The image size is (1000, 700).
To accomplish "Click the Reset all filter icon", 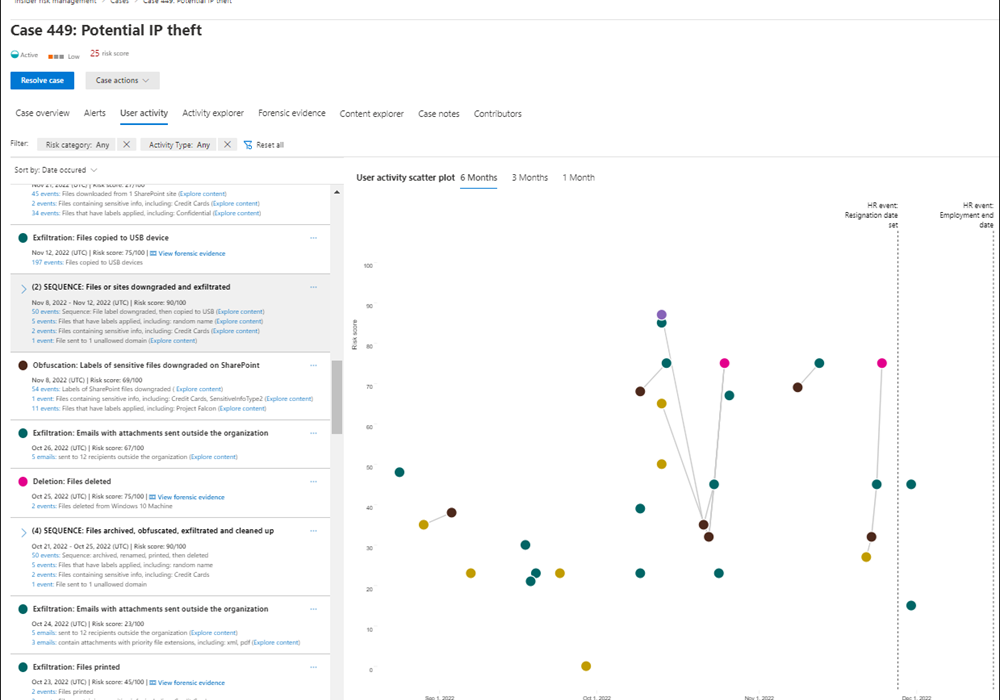I will pyautogui.click(x=248, y=145).
